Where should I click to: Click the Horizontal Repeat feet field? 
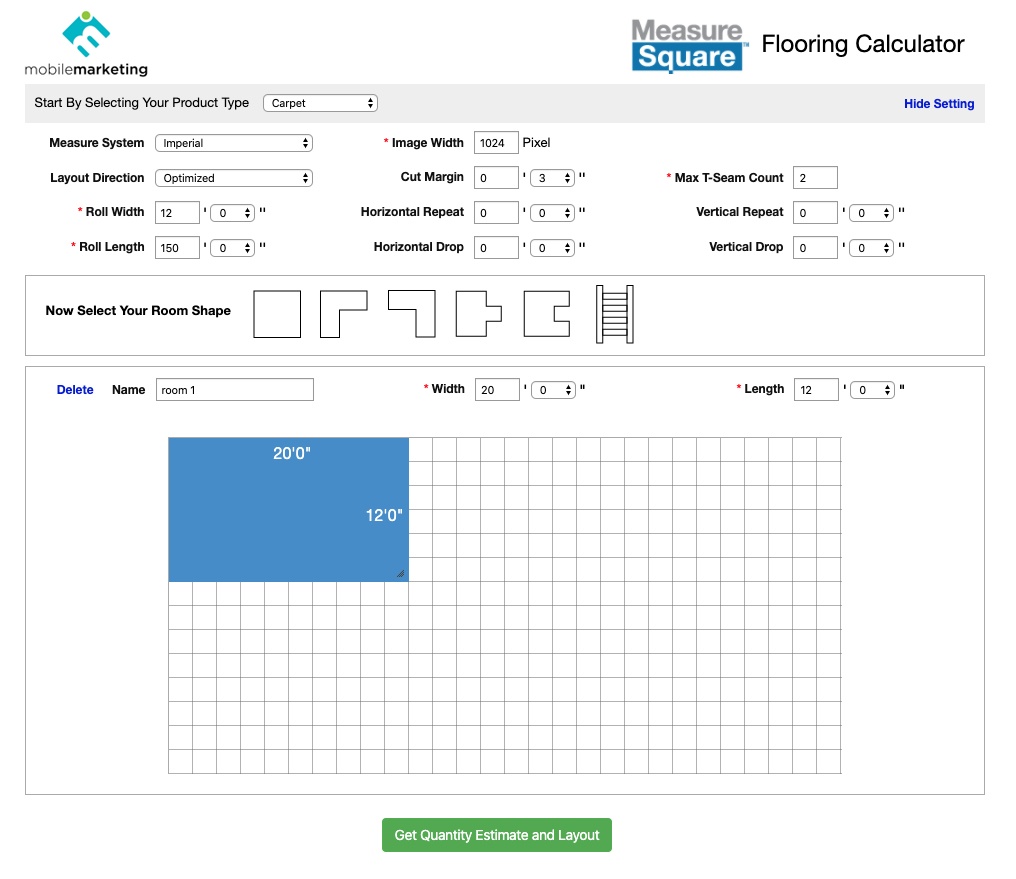coord(496,212)
